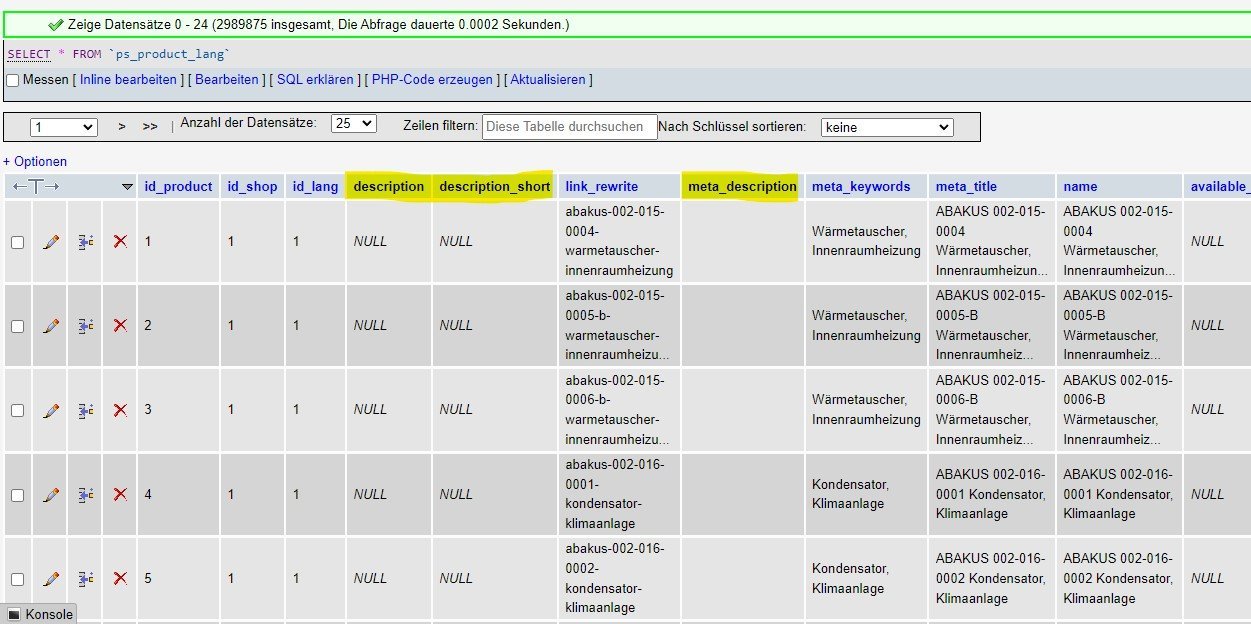Viewport: 1251px width, 624px height.
Task: Select checkbox for product row 2
Action: coord(17,326)
